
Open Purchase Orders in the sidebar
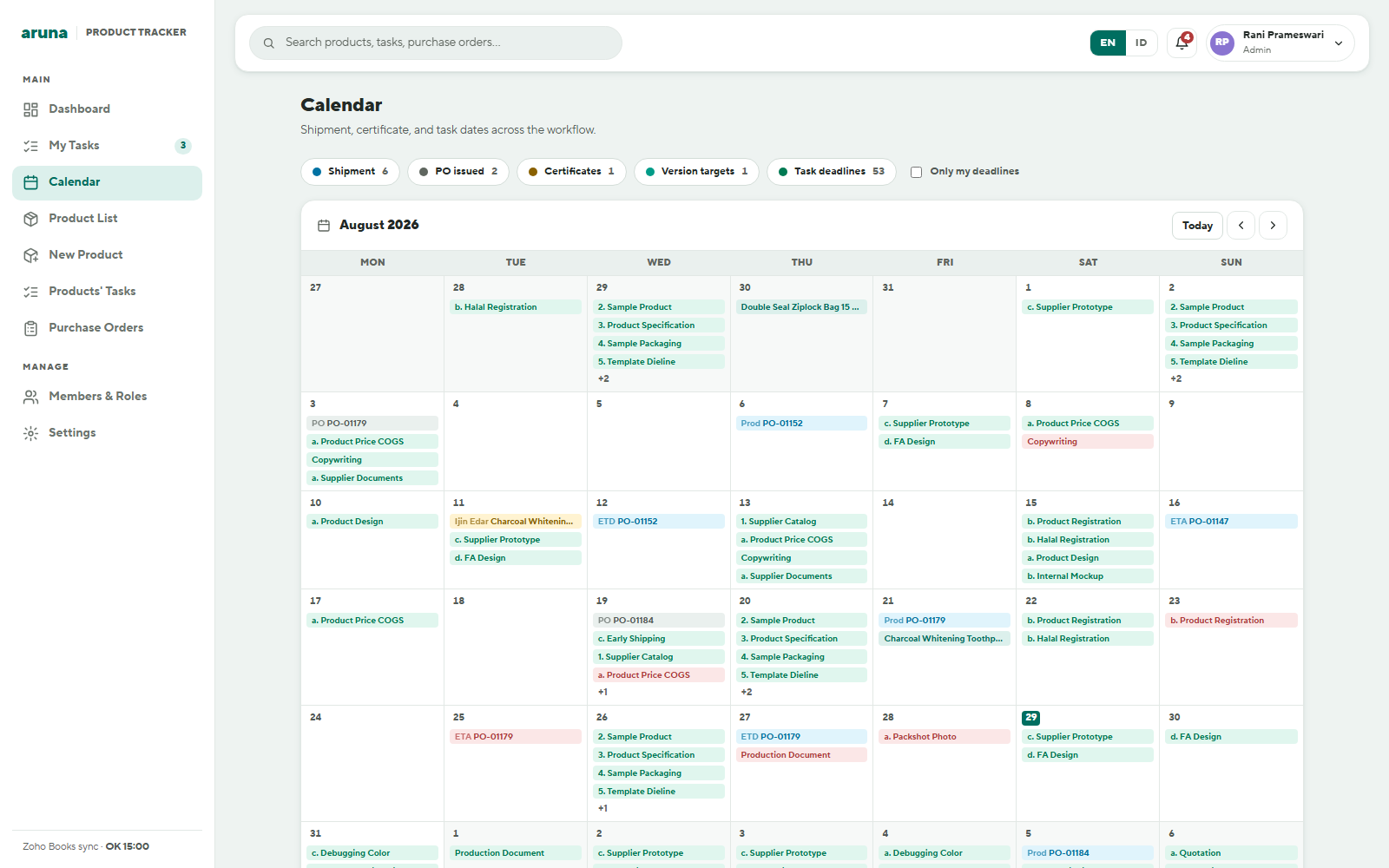pyautogui.click(x=107, y=328)
